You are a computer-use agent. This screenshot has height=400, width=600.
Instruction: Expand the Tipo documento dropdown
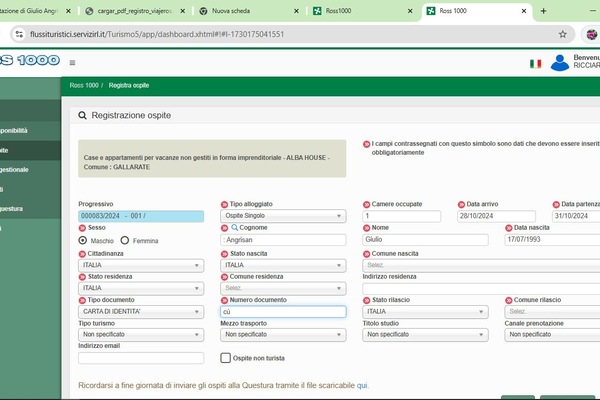coord(140,311)
